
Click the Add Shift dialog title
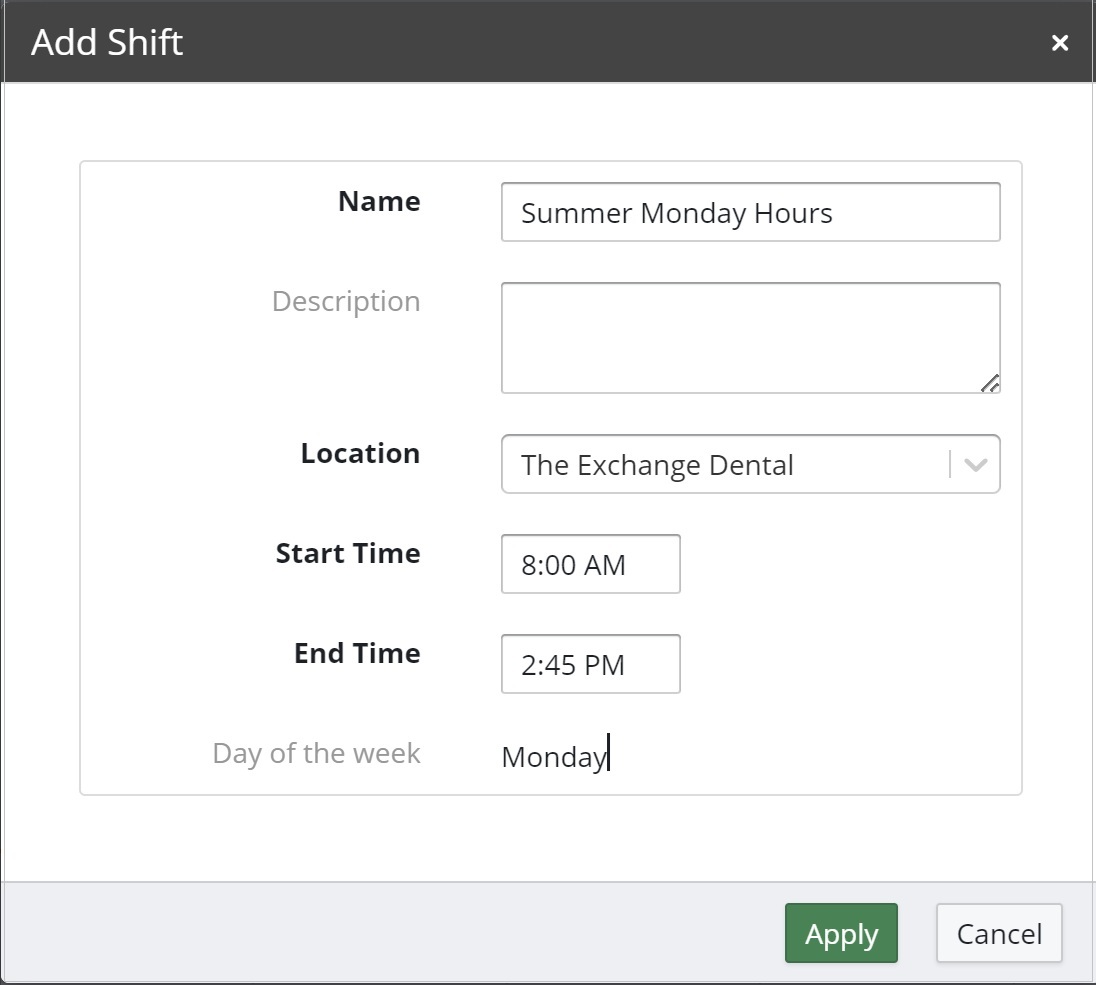tap(107, 43)
